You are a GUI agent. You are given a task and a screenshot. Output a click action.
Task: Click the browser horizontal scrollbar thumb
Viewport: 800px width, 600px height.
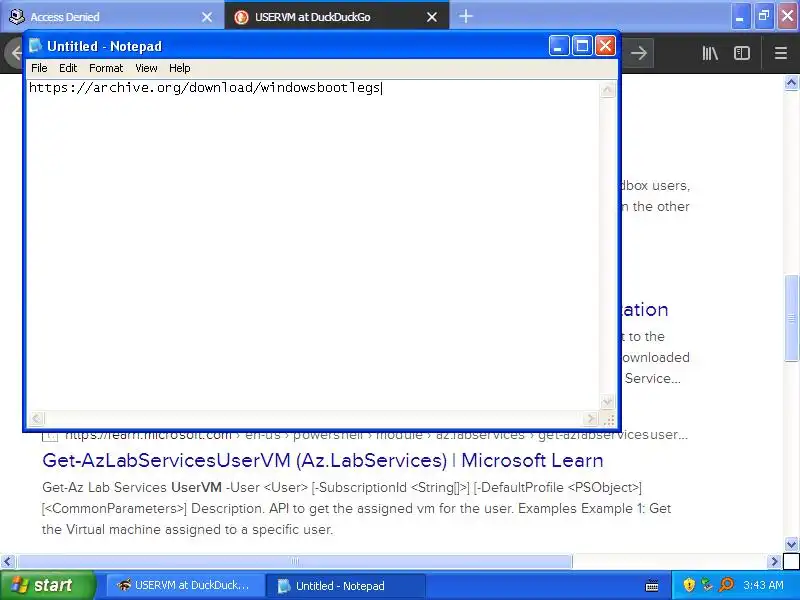(295, 562)
